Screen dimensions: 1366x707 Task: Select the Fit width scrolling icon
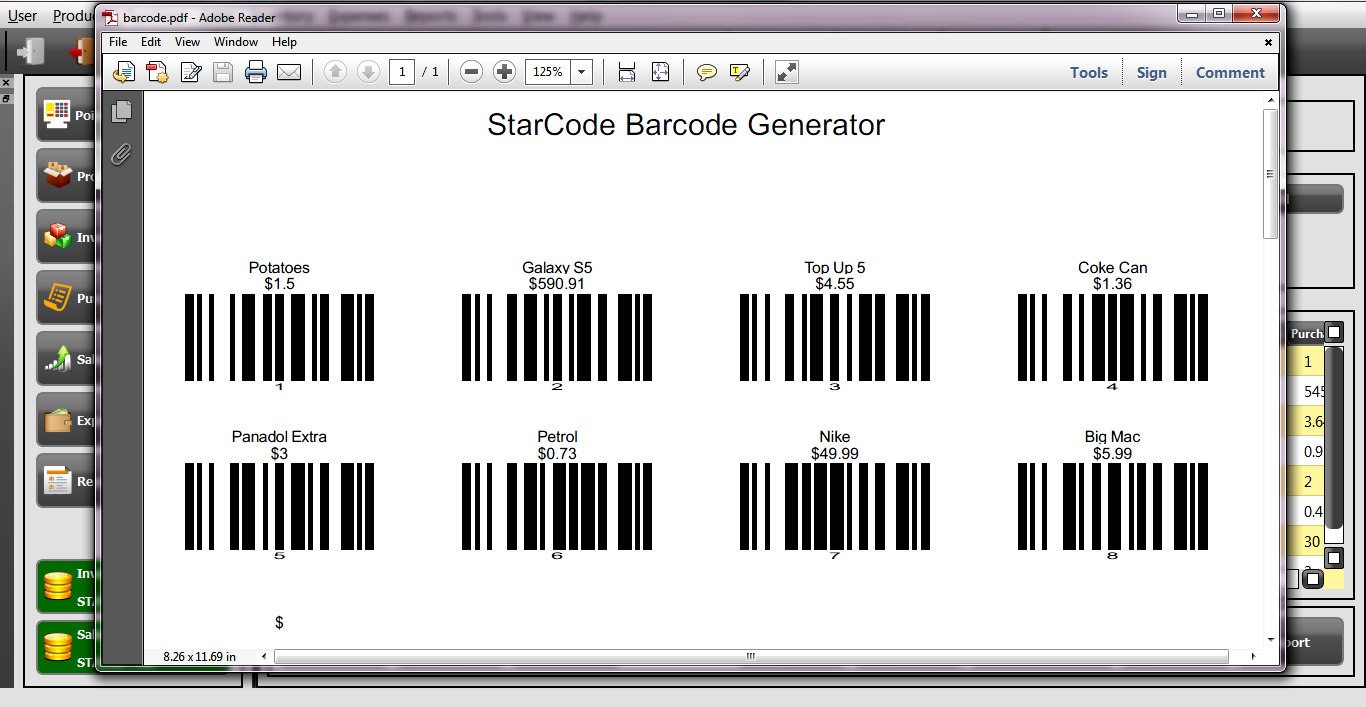[x=627, y=72]
